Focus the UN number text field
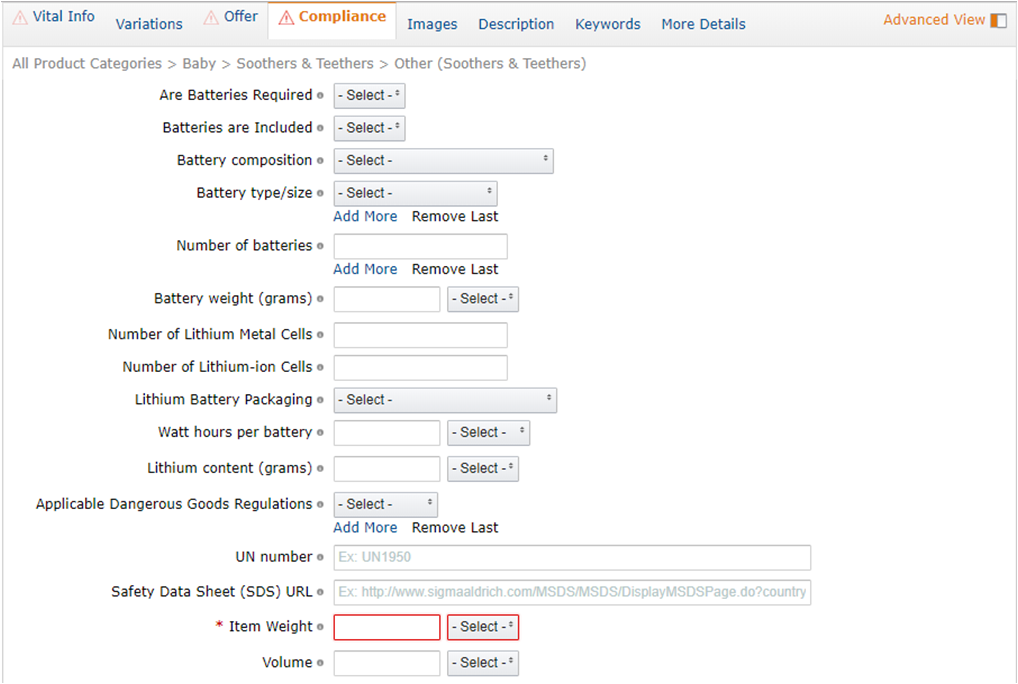 click(x=572, y=557)
